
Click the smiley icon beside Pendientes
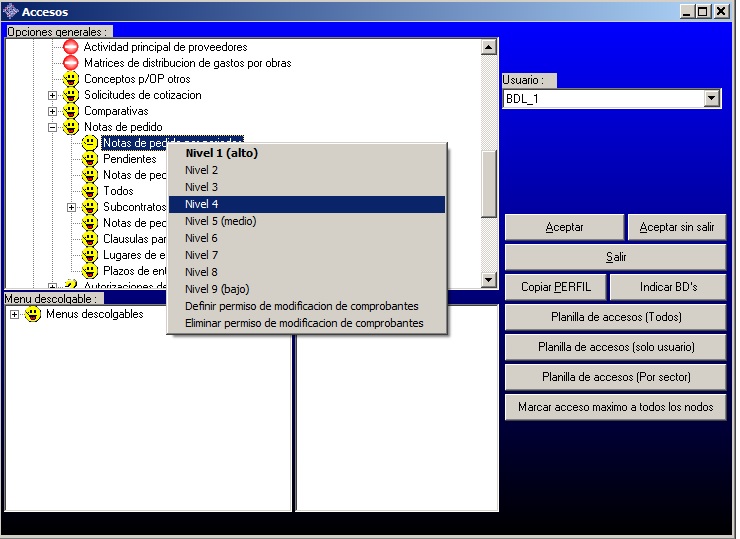[90, 159]
